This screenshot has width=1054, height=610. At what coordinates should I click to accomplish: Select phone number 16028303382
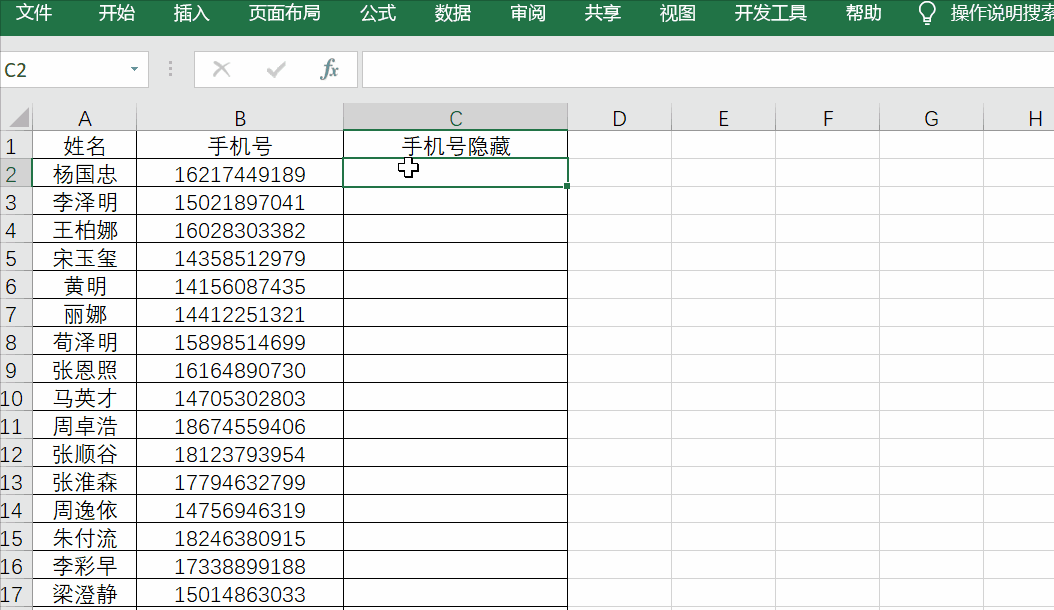240,230
